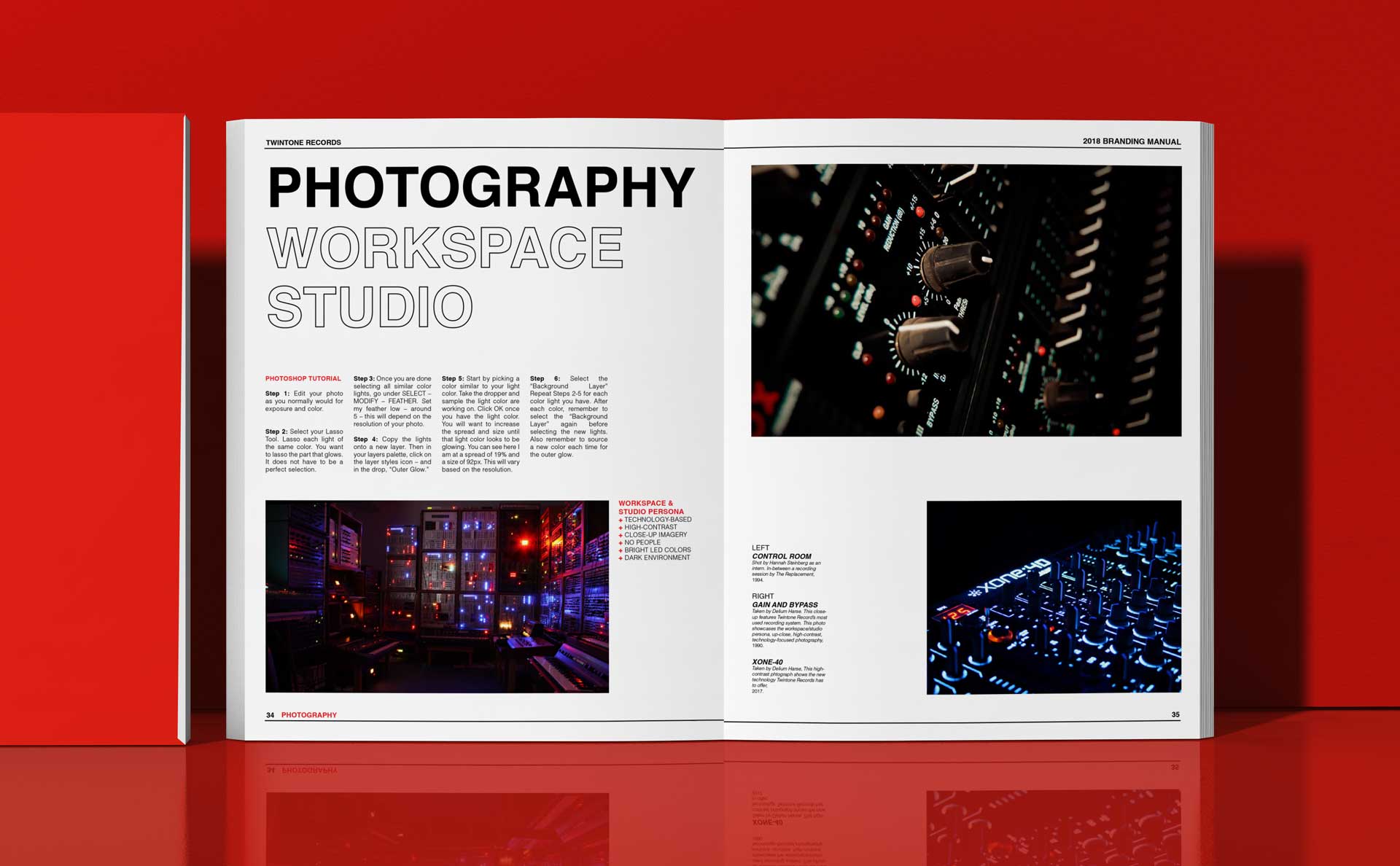
Task: Click page number 35
Action: [x=1175, y=714]
